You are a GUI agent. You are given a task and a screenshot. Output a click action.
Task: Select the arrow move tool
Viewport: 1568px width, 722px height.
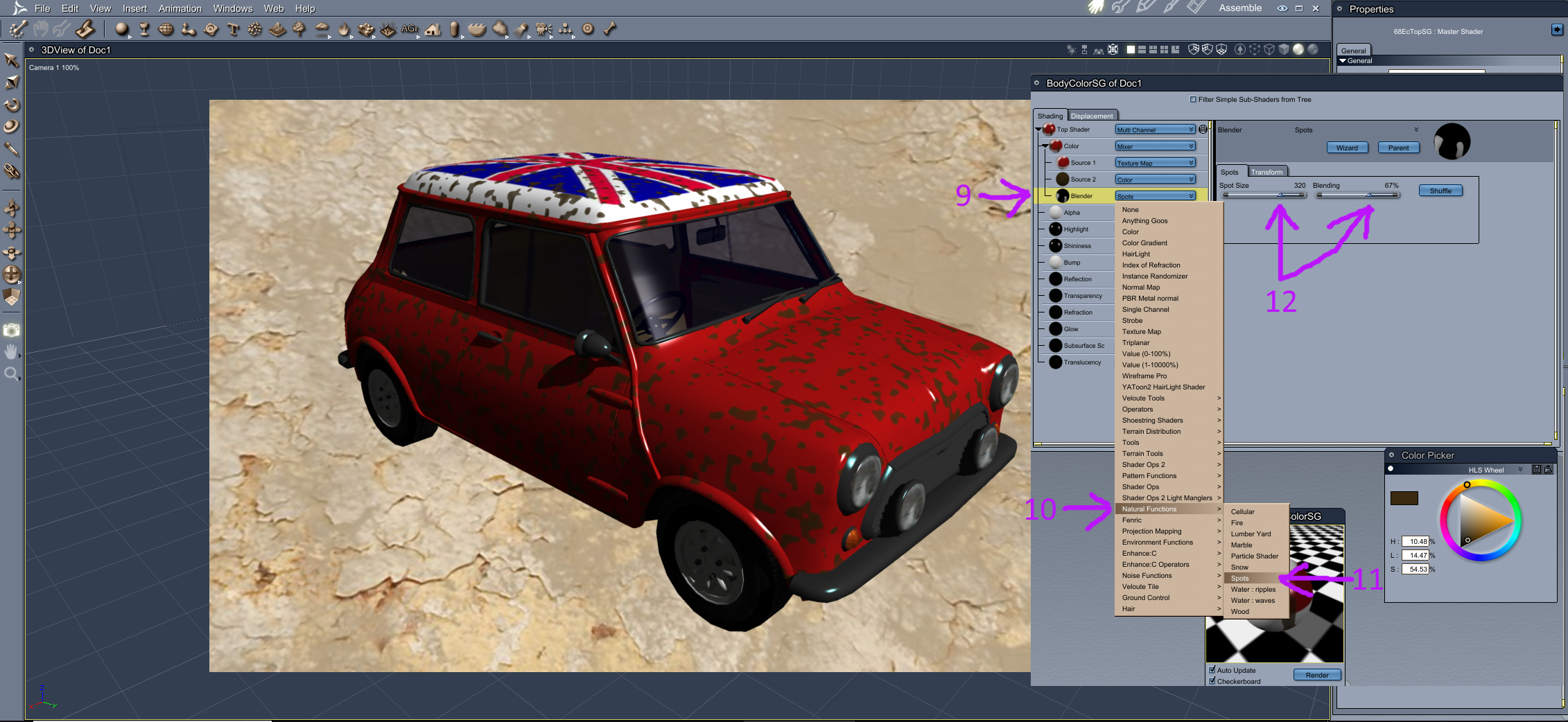click(x=12, y=60)
